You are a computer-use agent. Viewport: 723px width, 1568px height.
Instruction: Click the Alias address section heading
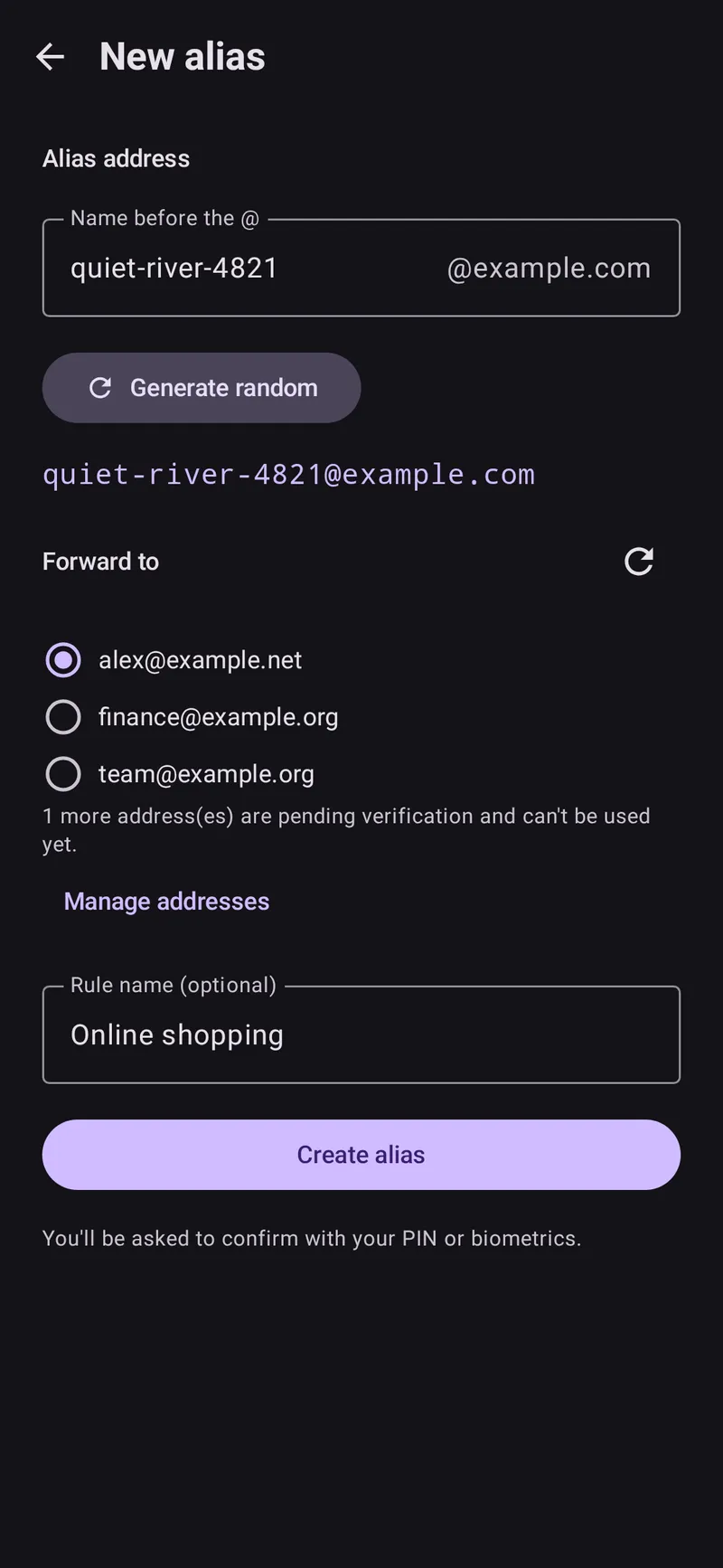point(117,158)
